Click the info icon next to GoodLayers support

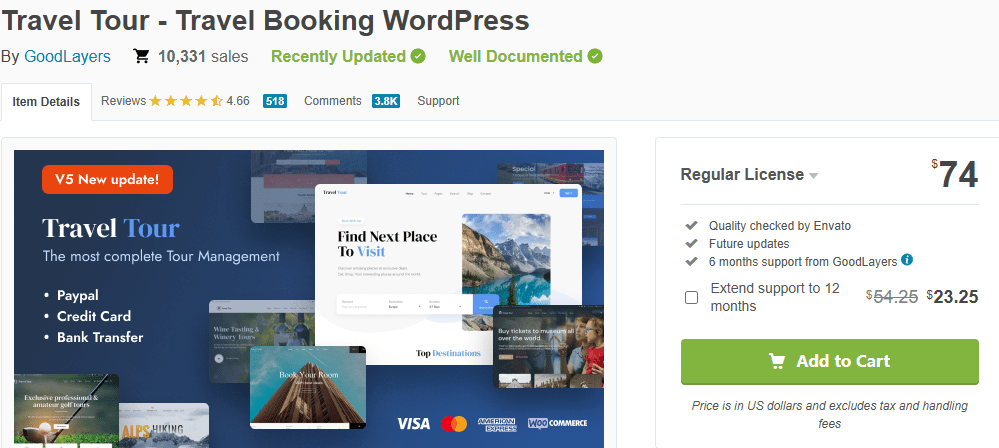[x=907, y=260]
